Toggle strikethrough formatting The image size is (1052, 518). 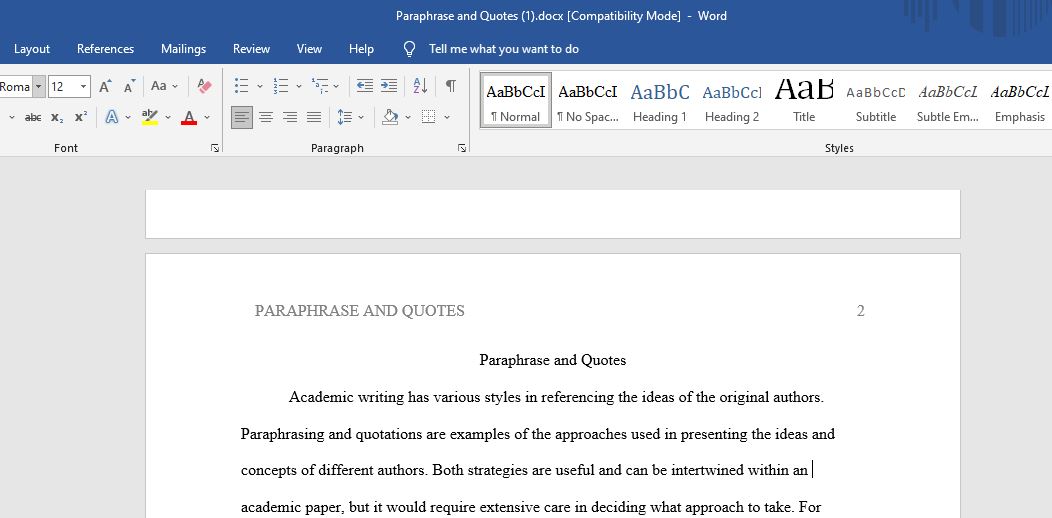(33, 117)
